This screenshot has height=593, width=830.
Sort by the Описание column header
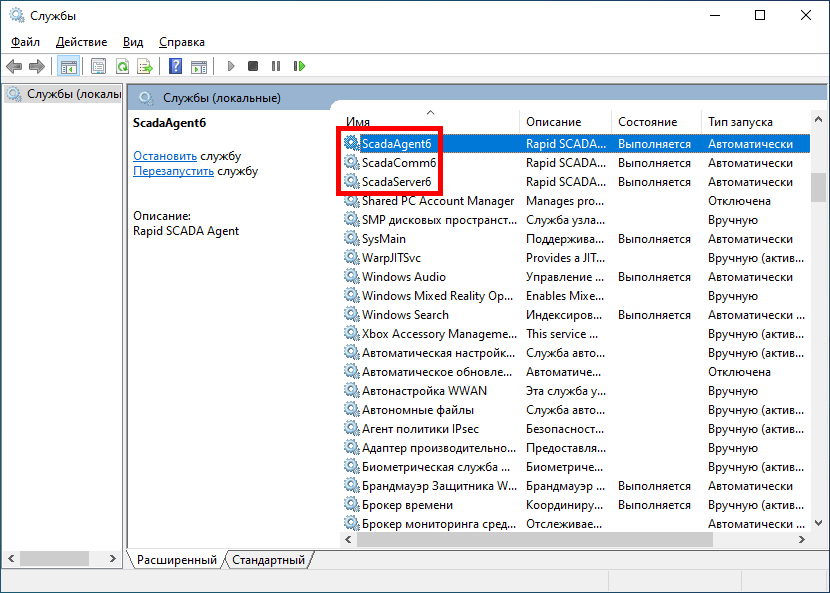tap(565, 122)
